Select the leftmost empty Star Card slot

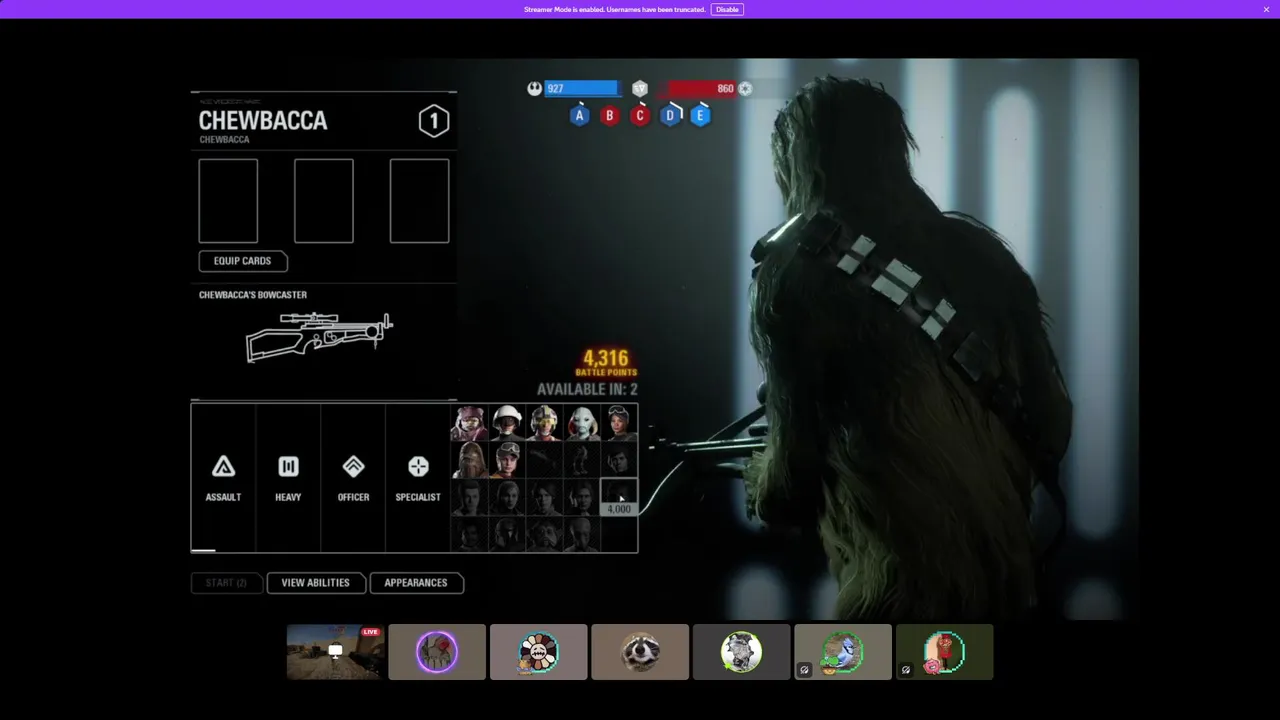click(228, 201)
